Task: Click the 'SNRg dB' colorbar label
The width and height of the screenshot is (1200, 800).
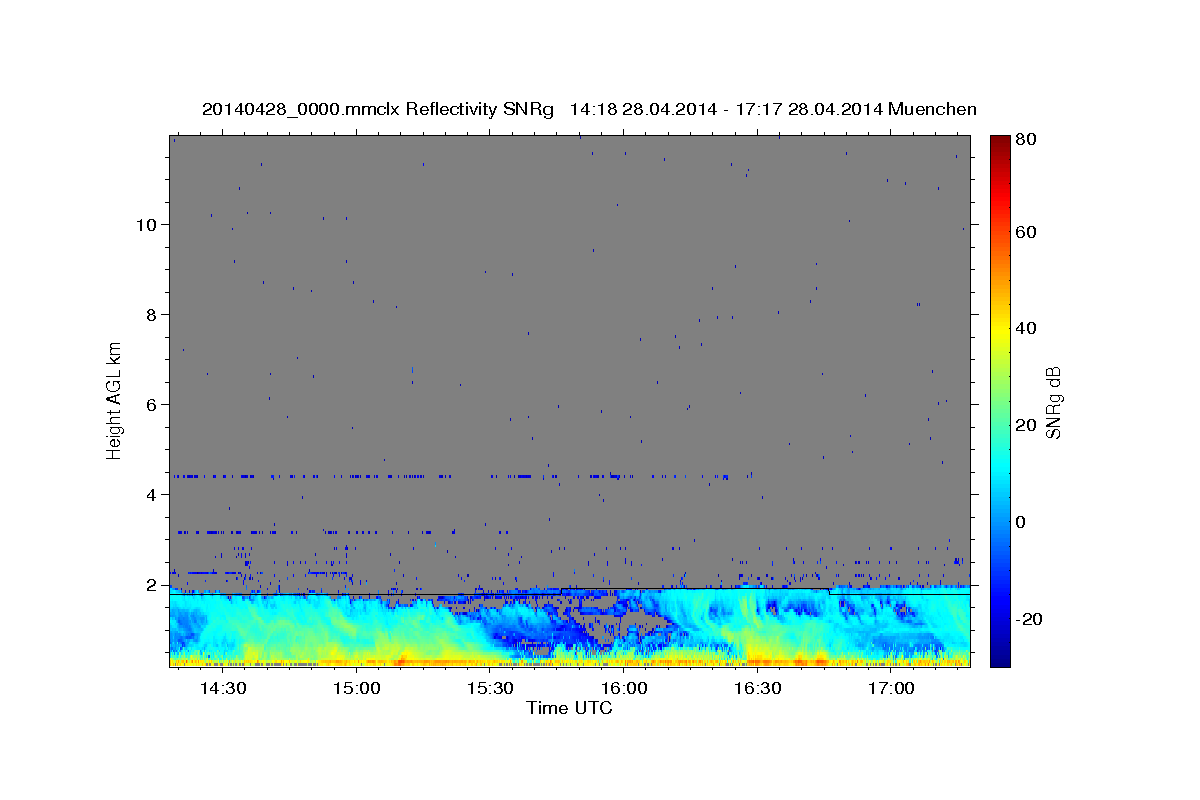Action: [x=1053, y=402]
